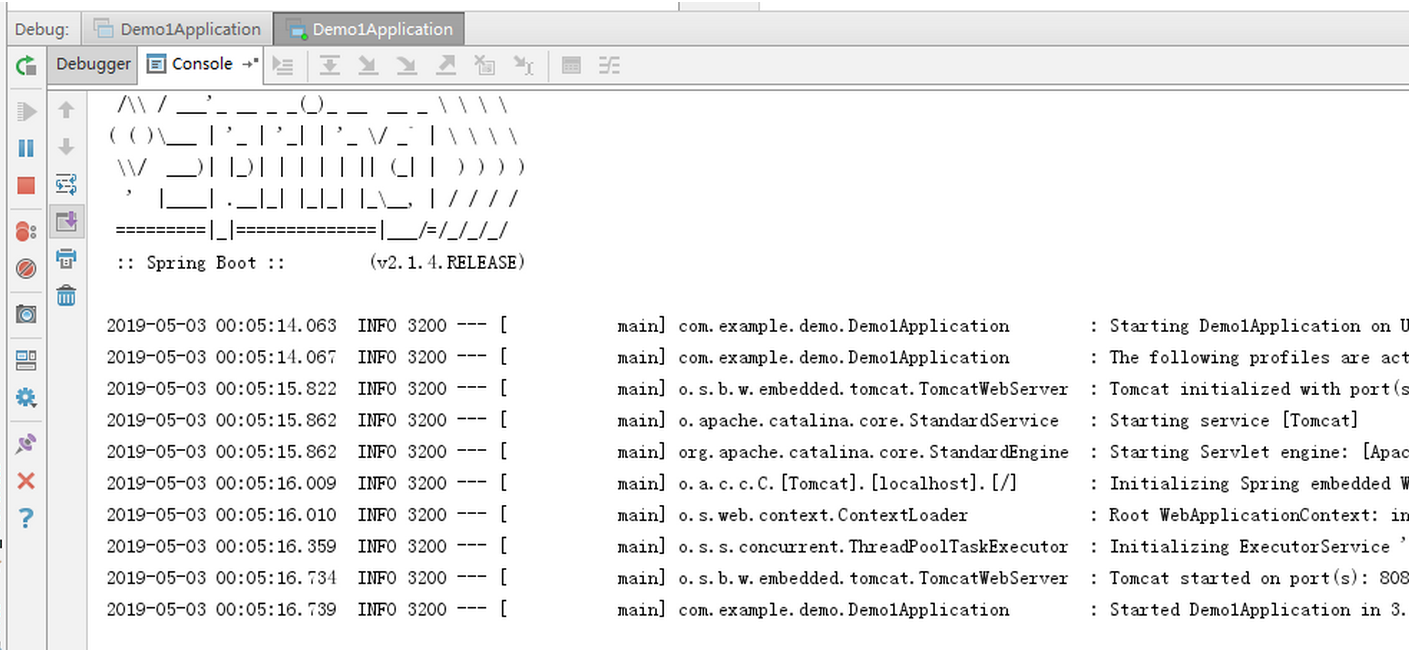
Task: Click the Debug: tool window label
Action: pyautogui.click(x=41, y=29)
